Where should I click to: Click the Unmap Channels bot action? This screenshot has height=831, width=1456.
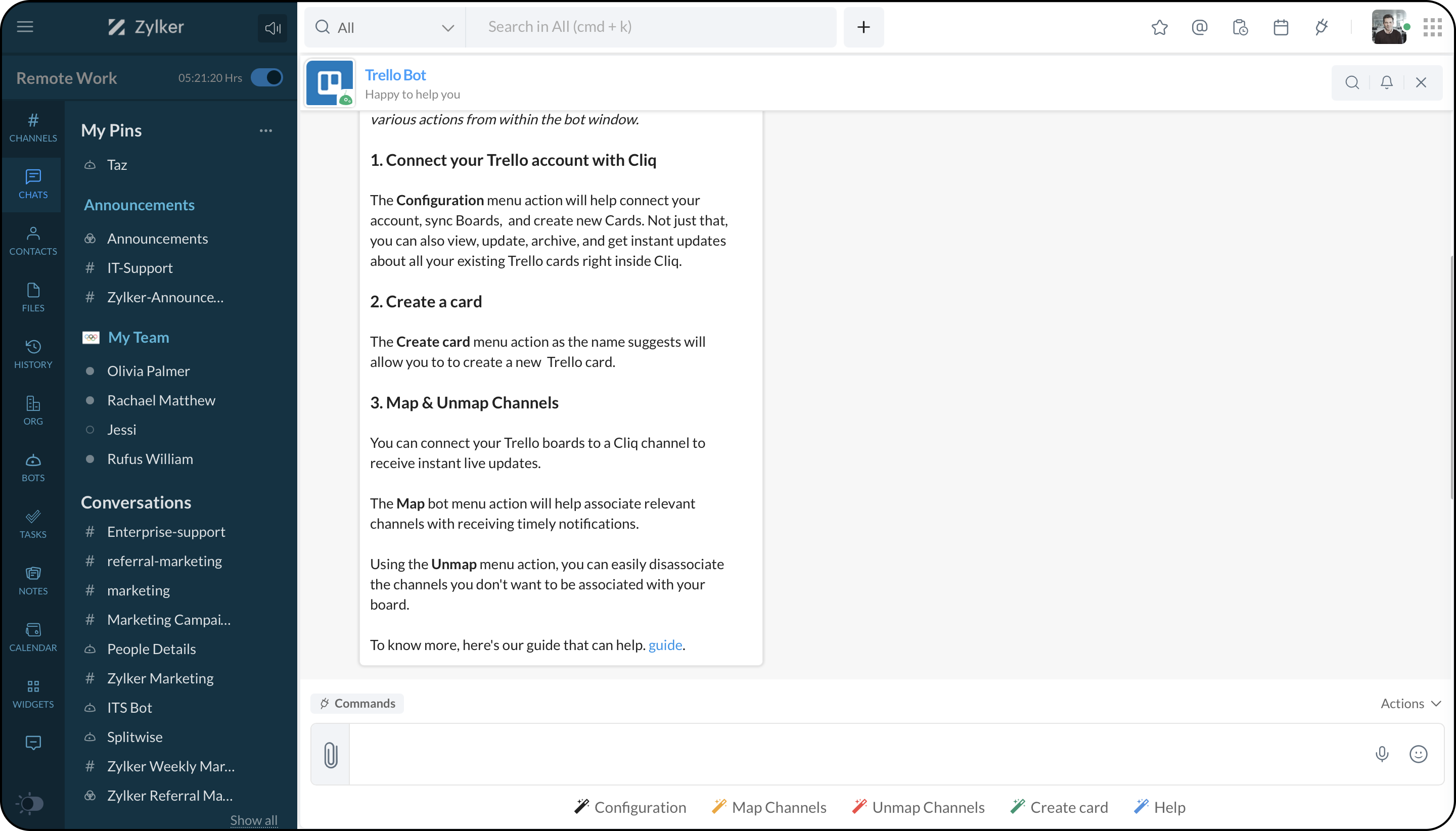919,807
